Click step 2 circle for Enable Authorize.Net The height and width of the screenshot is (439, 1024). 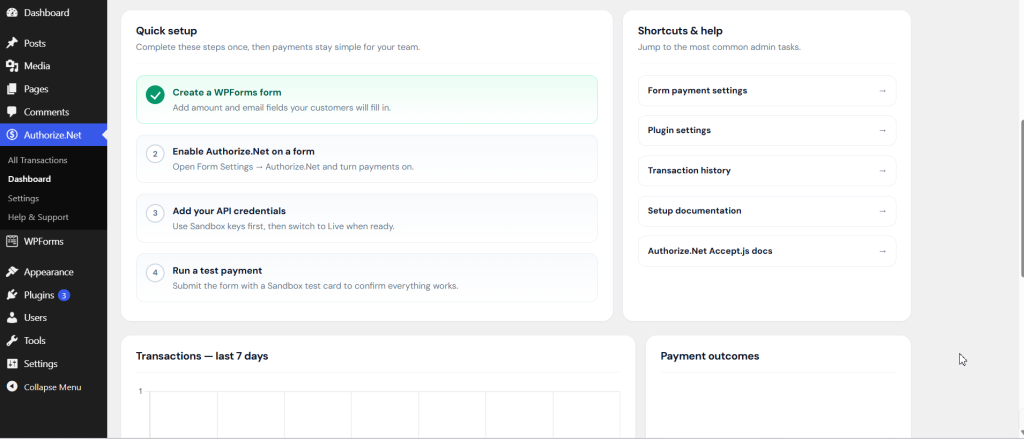(x=155, y=154)
